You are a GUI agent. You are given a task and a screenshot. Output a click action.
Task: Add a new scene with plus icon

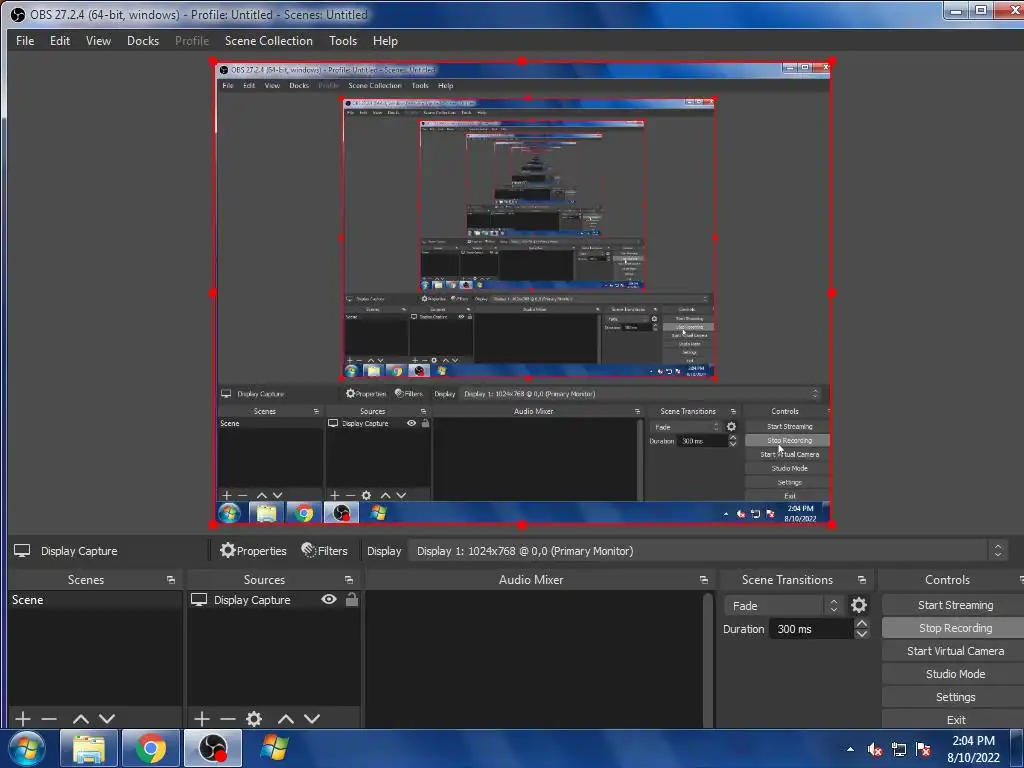23,719
